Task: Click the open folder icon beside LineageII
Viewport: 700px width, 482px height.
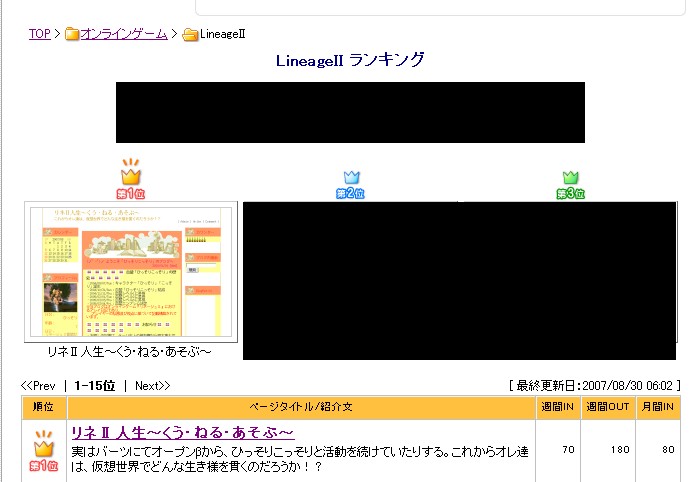Action: click(190, 34)
